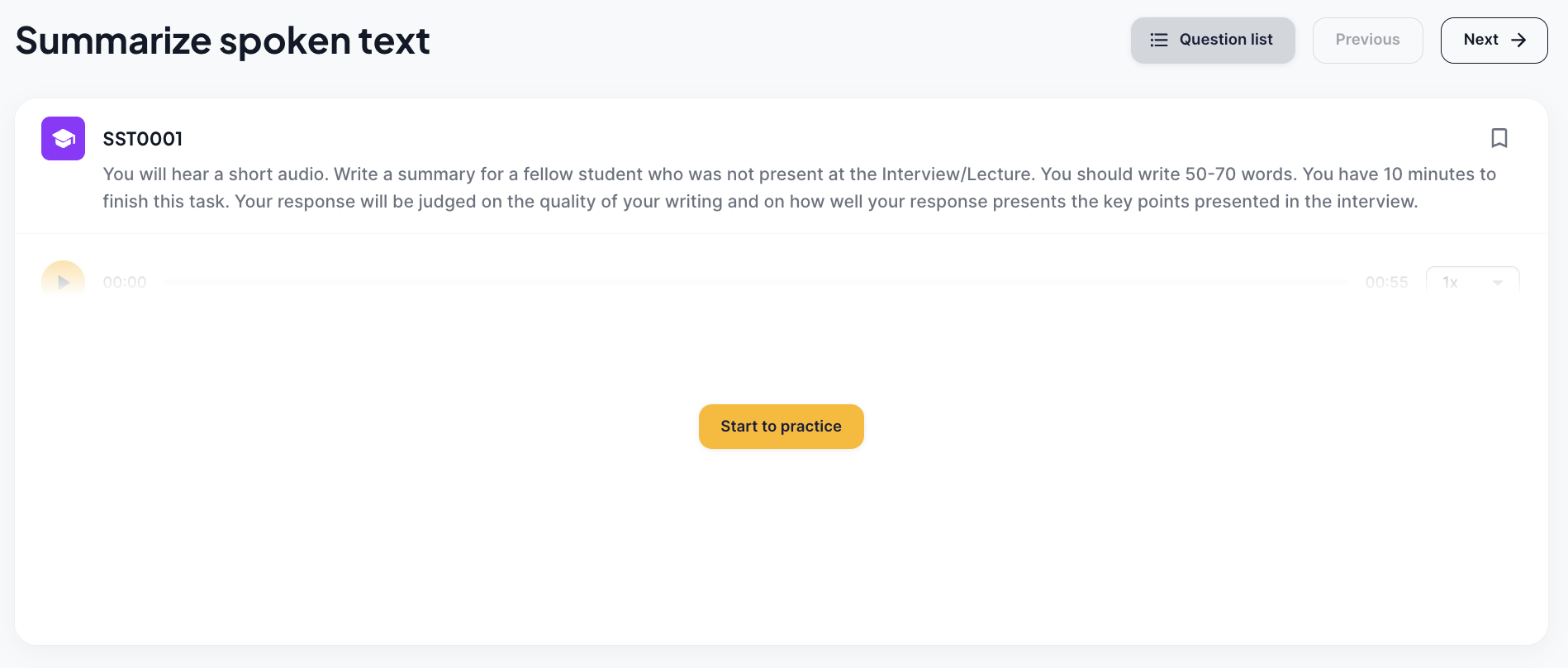Click the purple graduation cap icon

point(63,138)
